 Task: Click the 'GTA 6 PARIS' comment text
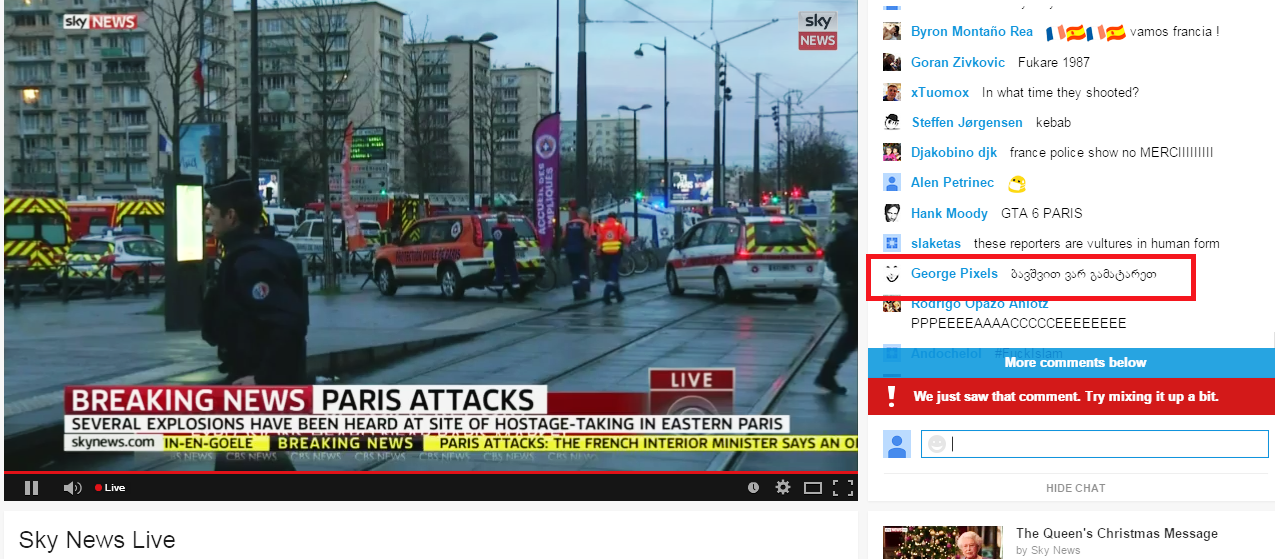(x=1041, y=213)
